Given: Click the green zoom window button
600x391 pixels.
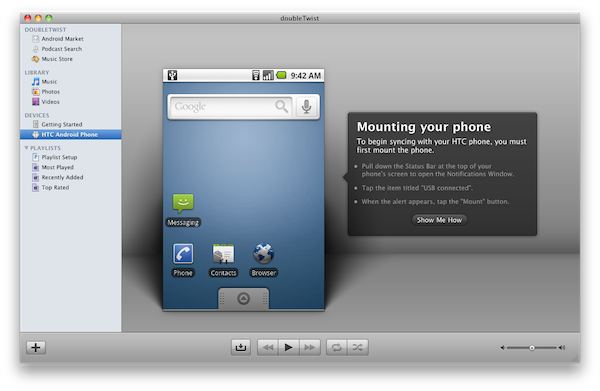Looking at the screenshot, I should [49, 18].
